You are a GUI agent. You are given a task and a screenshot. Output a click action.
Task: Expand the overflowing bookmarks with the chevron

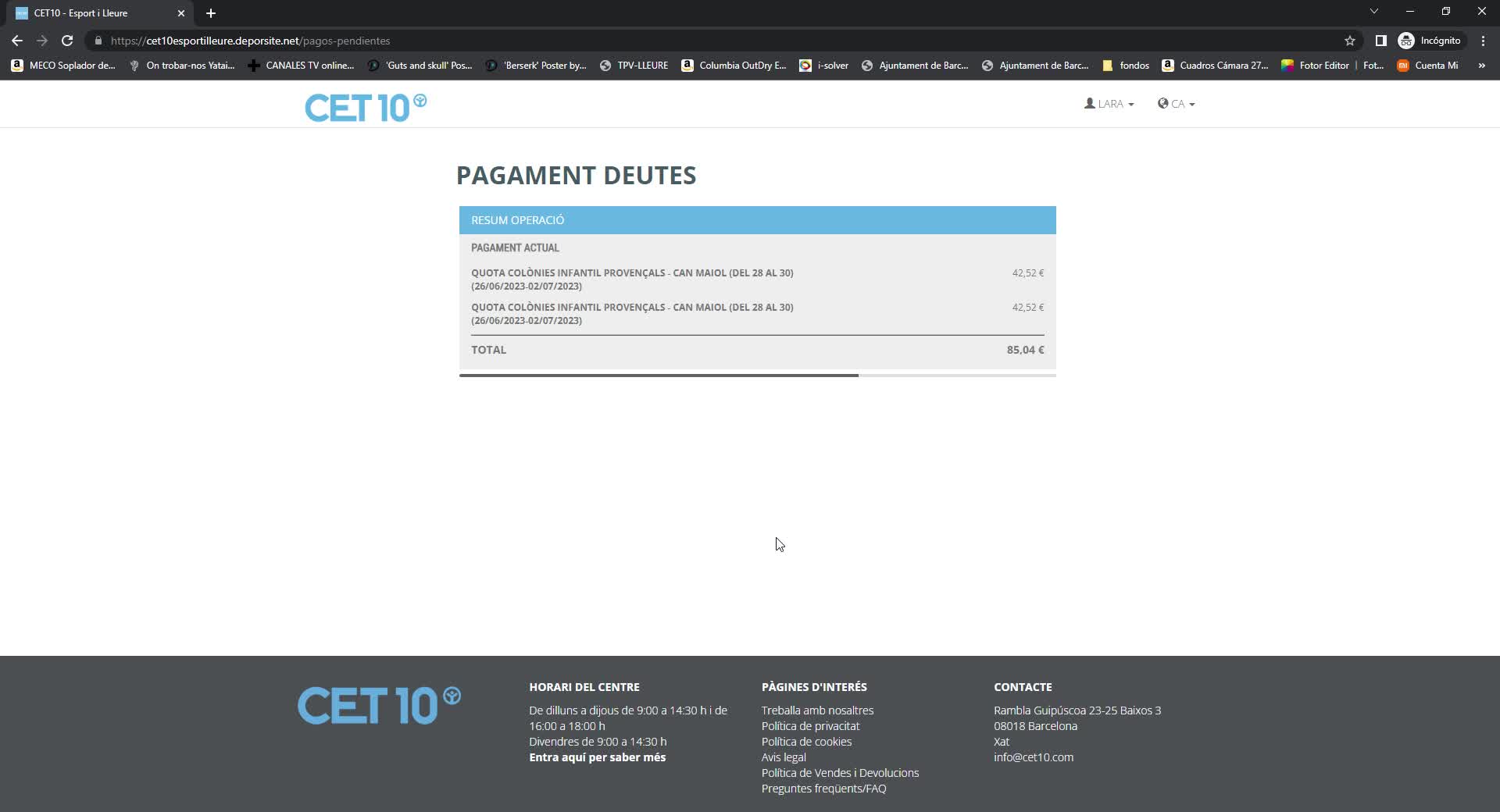pos(1481,66)
